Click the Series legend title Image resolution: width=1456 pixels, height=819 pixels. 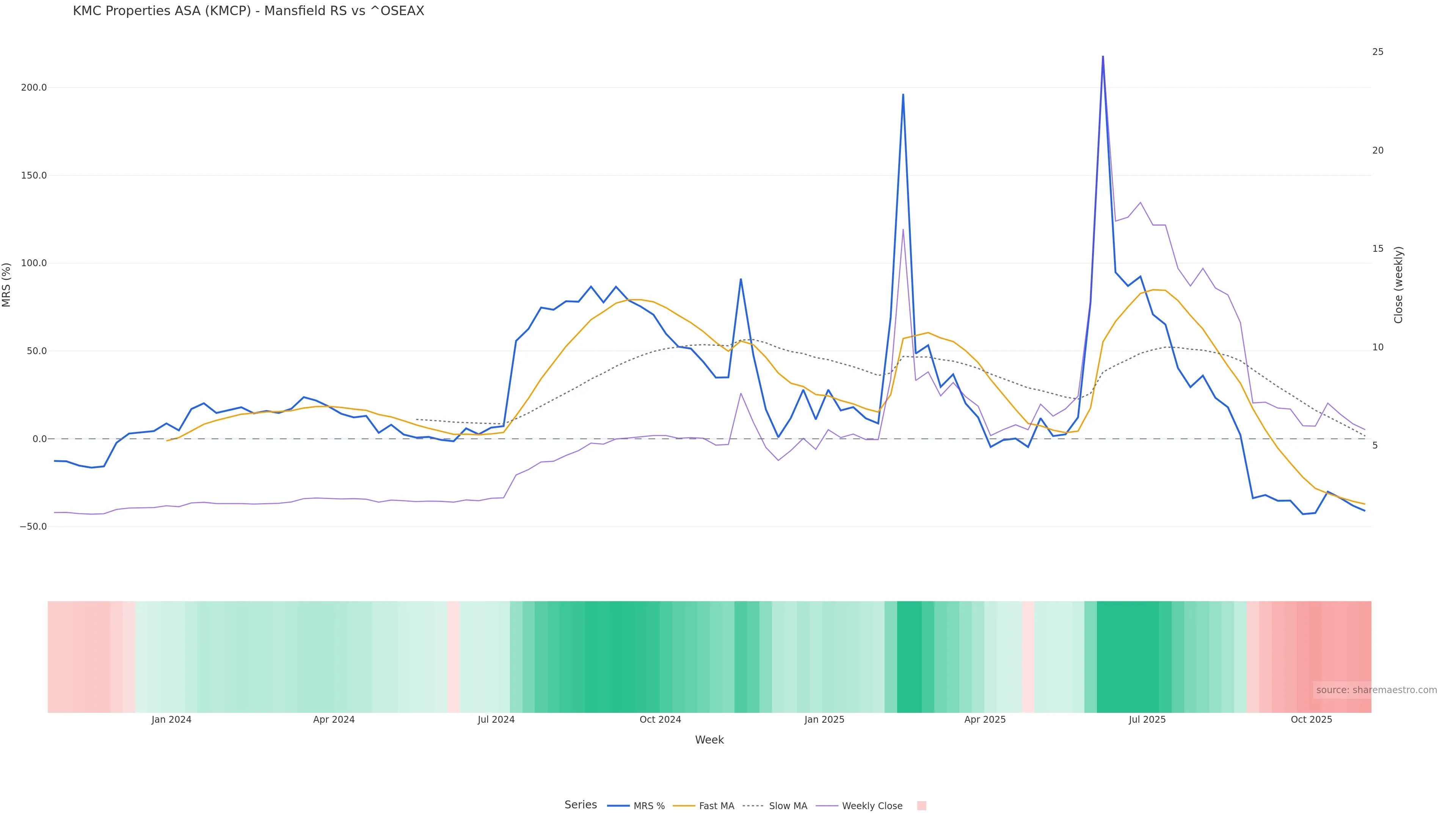(581, 805)
